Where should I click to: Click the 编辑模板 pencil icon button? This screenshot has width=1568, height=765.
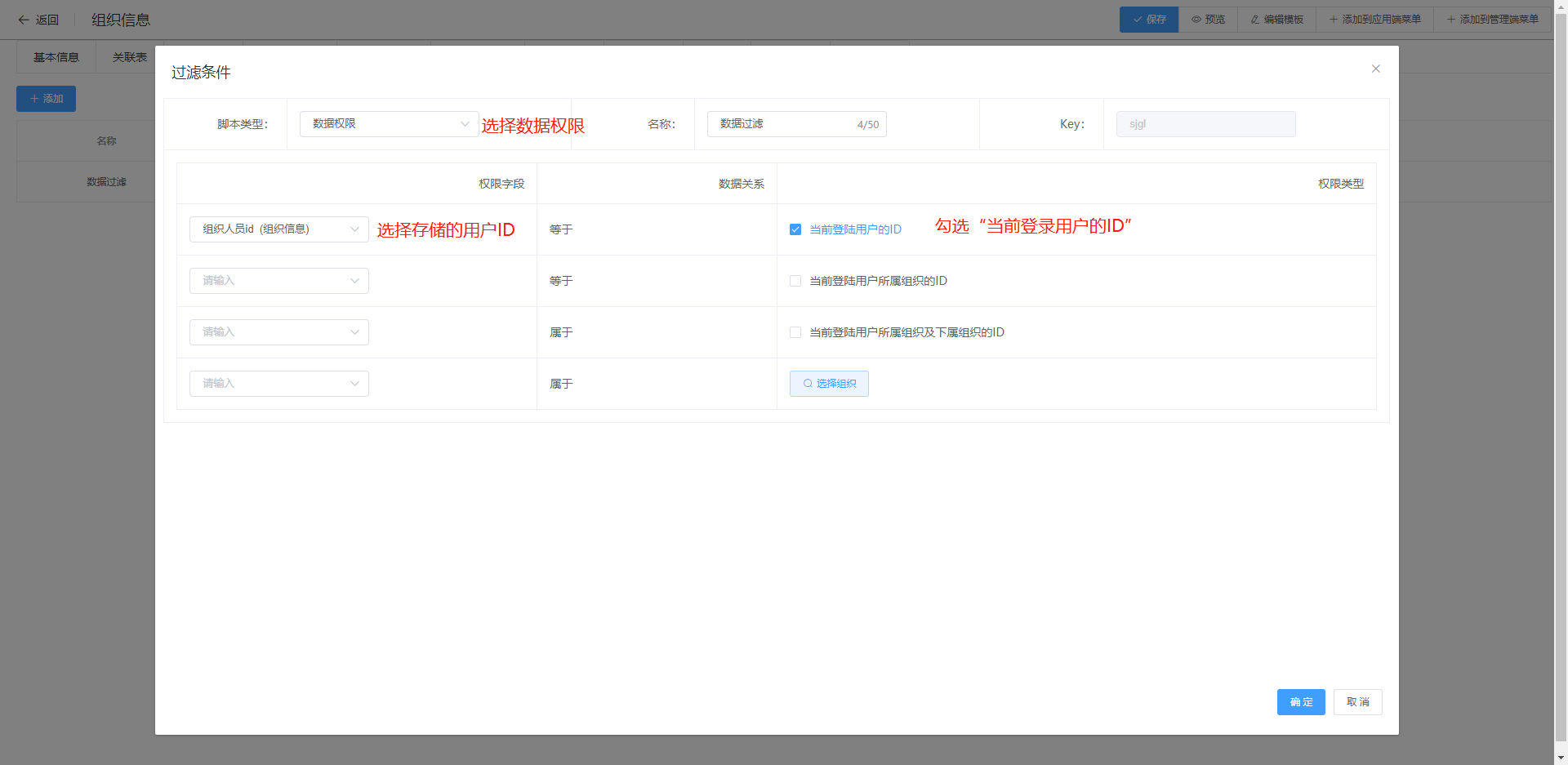tap(1276, 20)
